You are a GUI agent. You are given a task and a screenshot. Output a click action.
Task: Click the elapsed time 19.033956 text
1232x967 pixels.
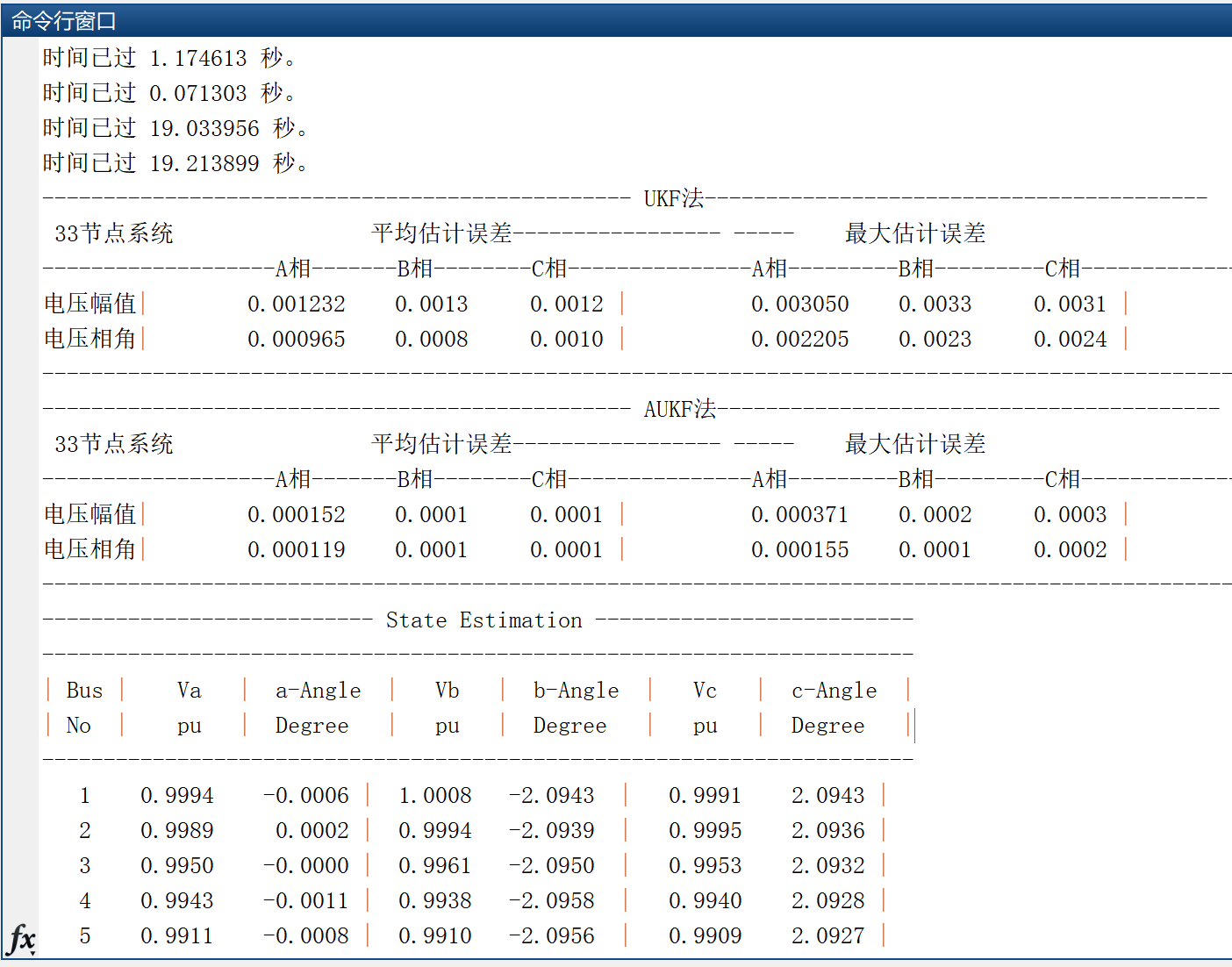click(204, 129)
